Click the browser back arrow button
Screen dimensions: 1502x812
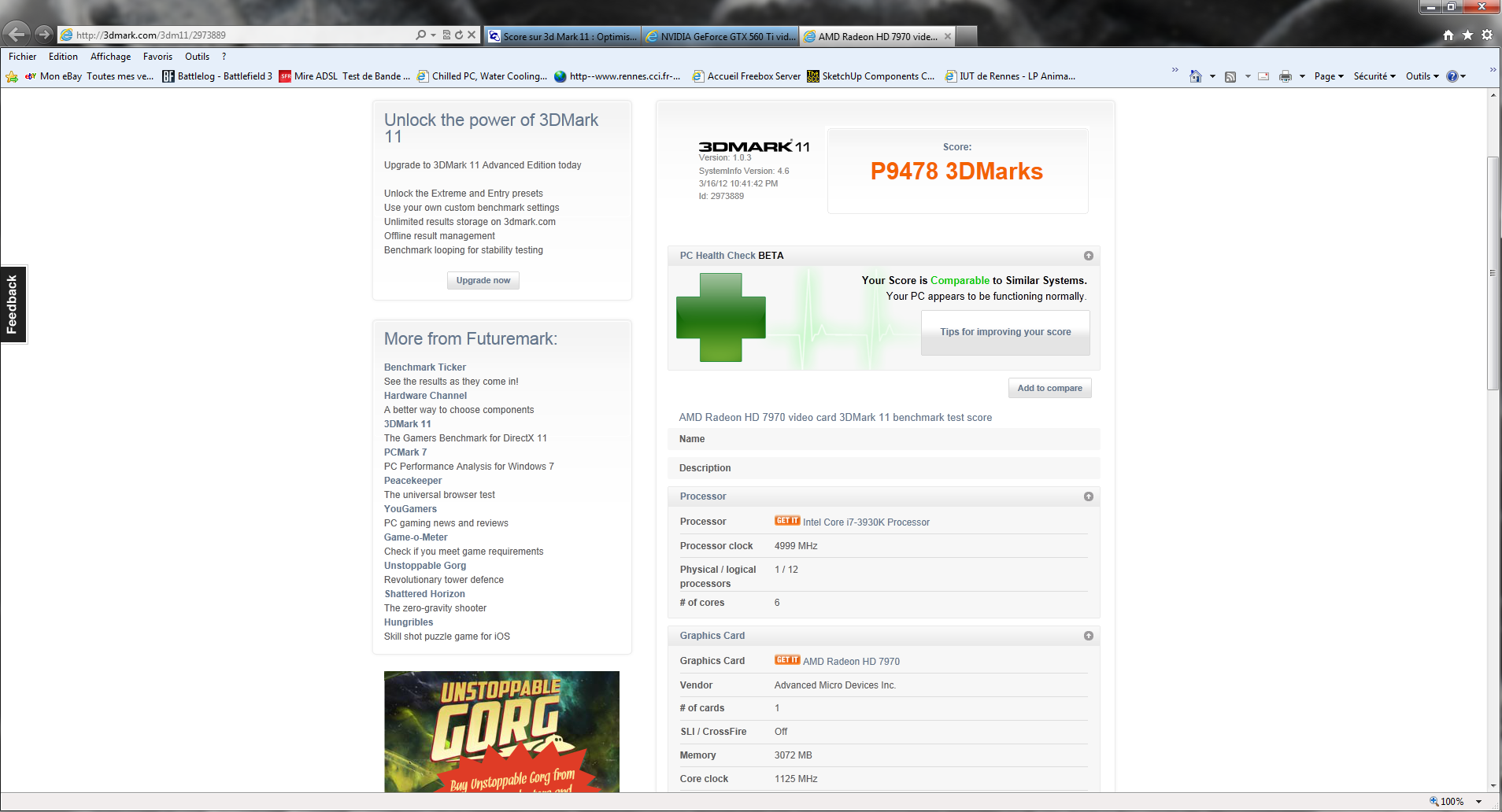pos(17,34)
